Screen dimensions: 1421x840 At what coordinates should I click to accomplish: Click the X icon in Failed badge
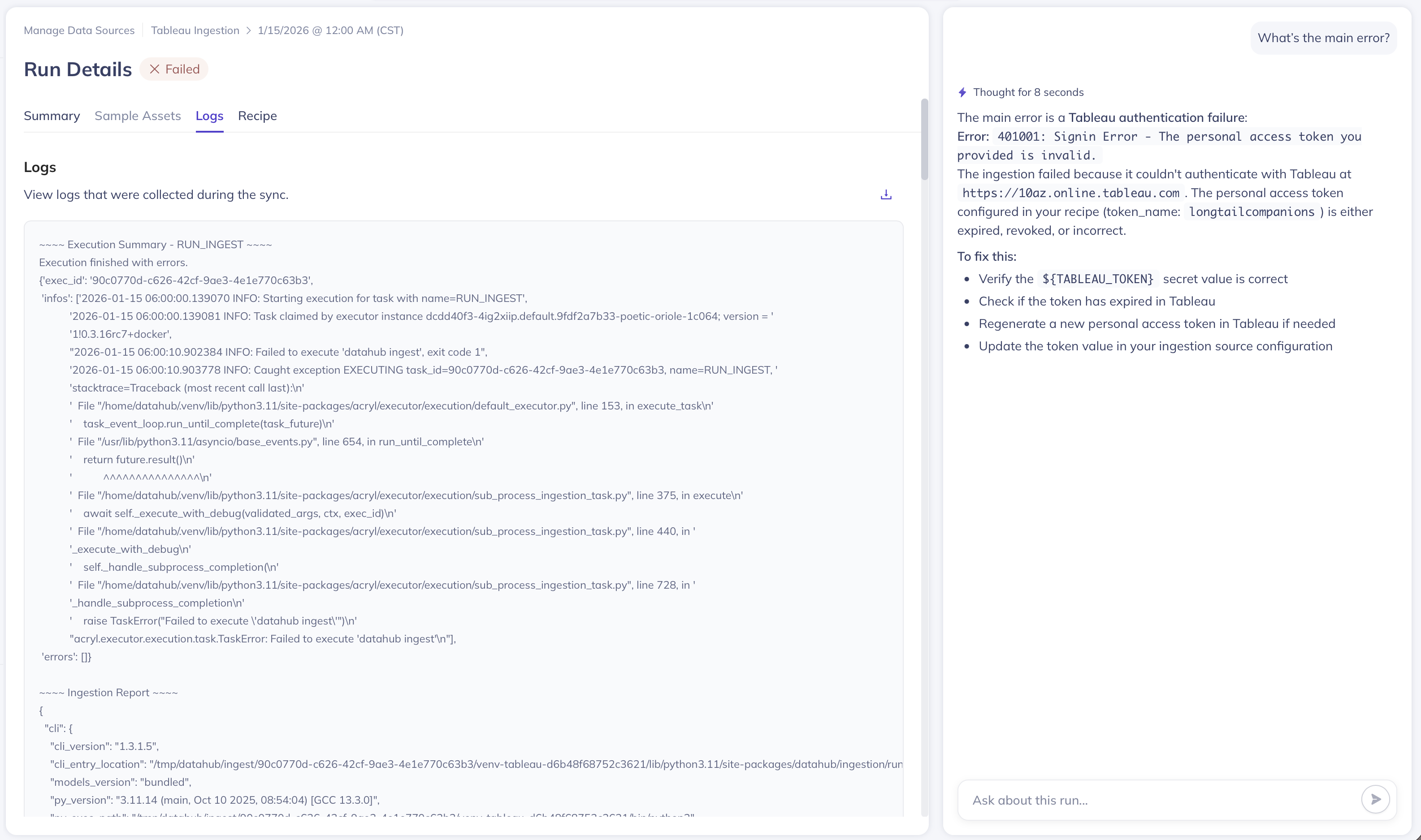coord(154,69)
